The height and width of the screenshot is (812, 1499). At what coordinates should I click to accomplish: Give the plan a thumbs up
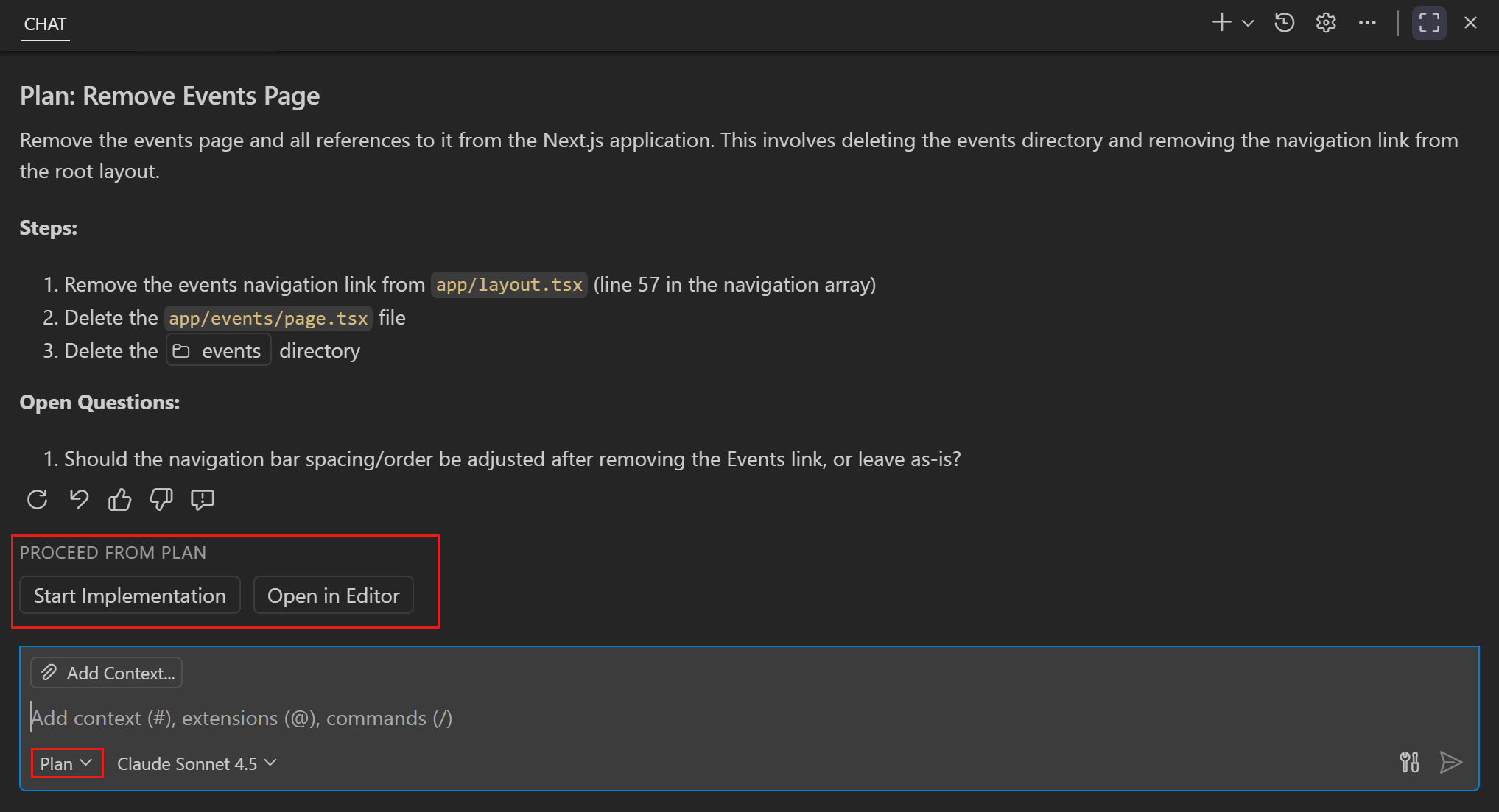[120, 499]
